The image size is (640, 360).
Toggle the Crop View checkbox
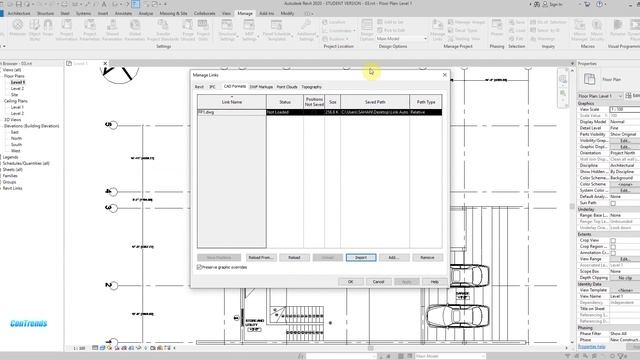coord(613,240)
